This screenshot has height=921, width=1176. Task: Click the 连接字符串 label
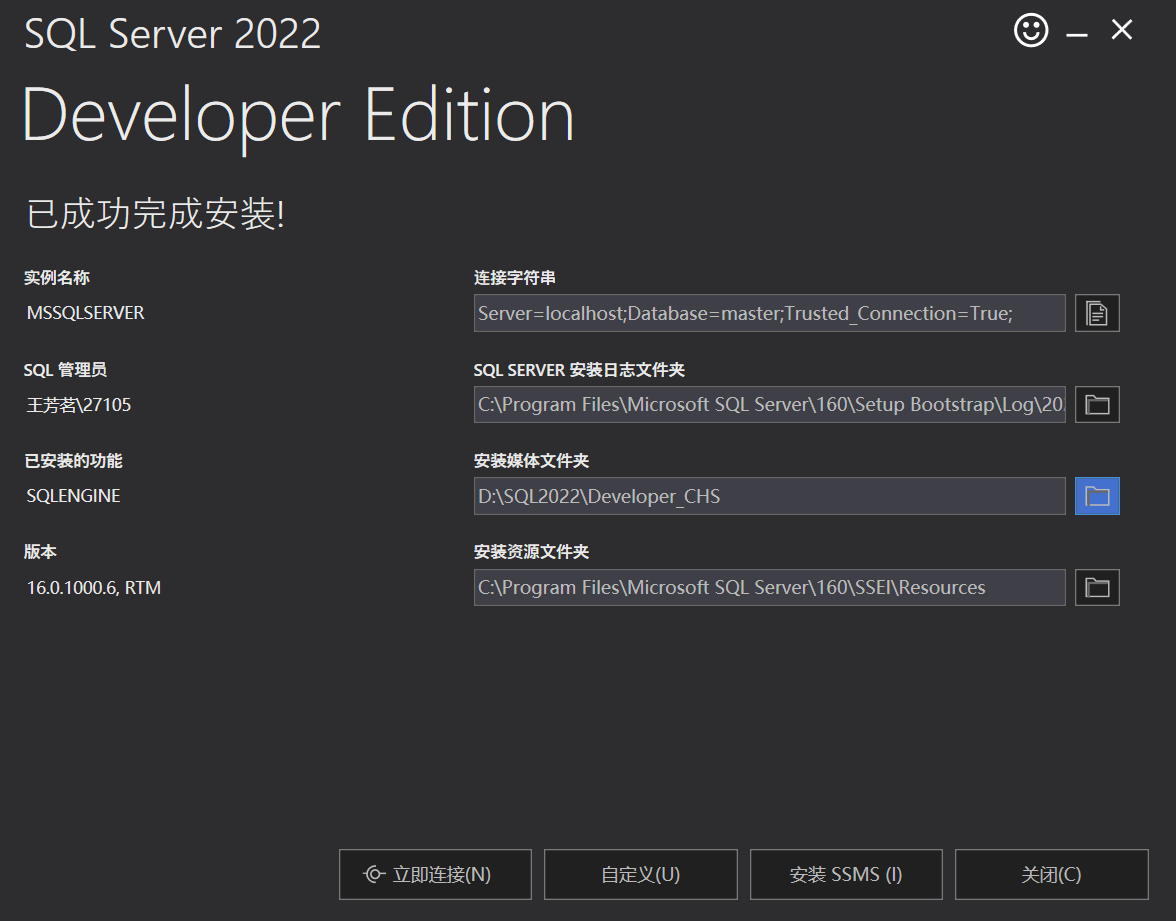click(x=514, y=278)
